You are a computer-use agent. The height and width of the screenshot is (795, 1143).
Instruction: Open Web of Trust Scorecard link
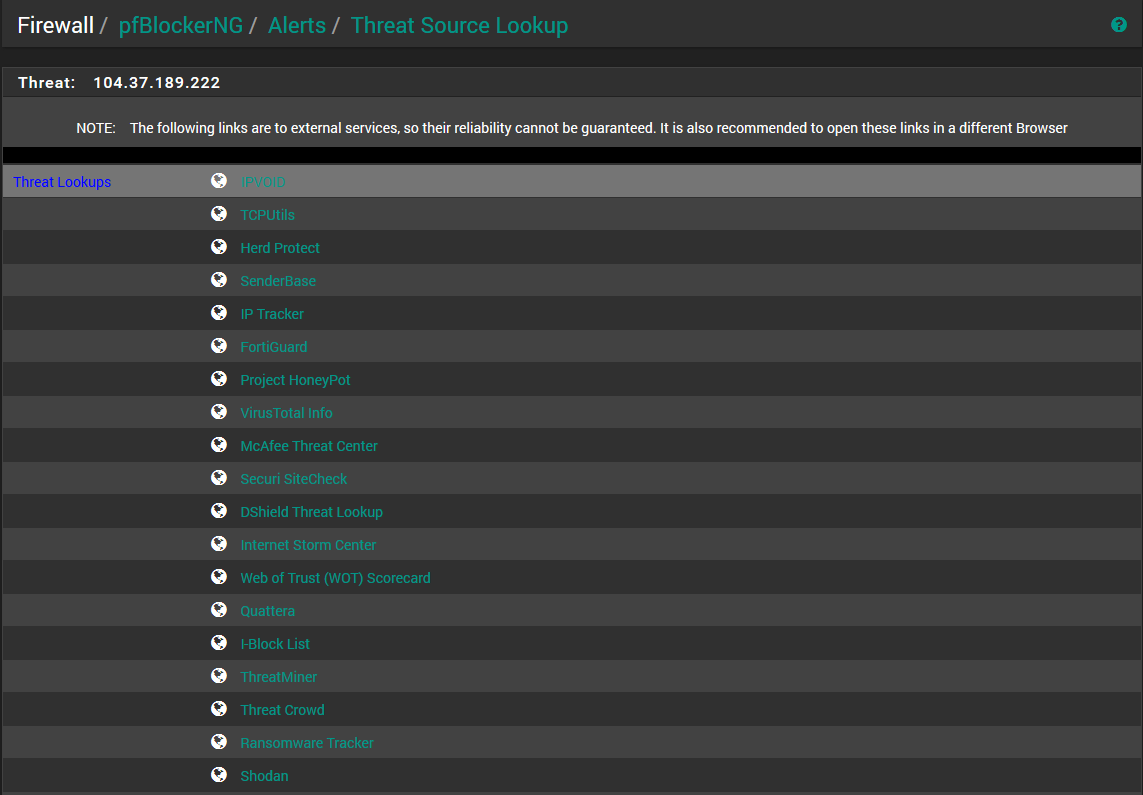(335, 578)
